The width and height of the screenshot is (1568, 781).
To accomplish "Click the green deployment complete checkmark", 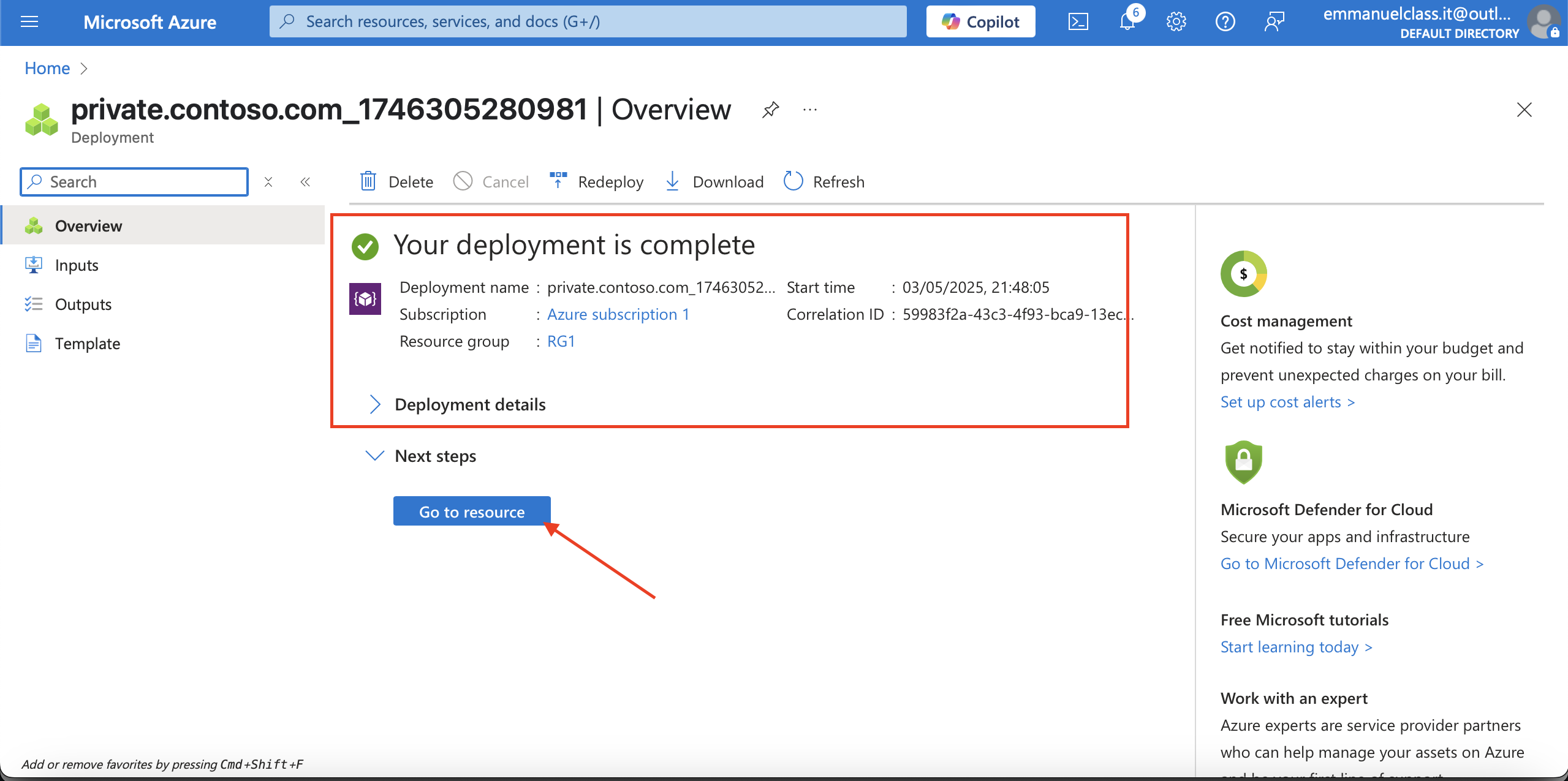I will (x=365, y=246).
